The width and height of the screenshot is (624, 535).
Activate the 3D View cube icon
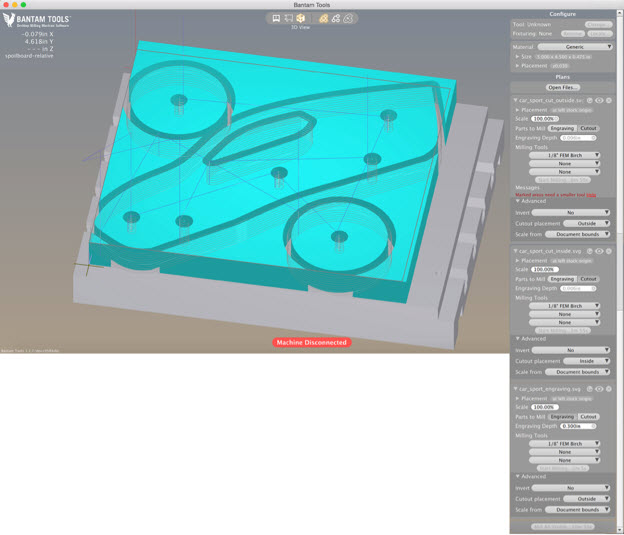(x=301, y=18)
